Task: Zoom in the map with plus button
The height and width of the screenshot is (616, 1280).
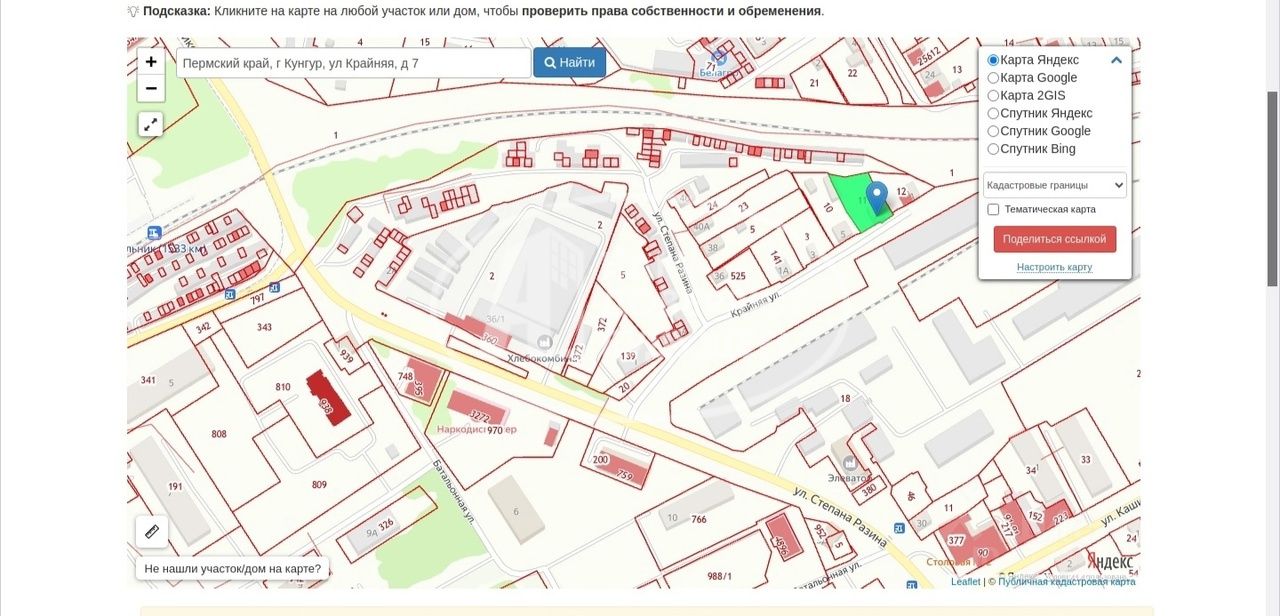Action: pyautogui.click(x=151, y=62)
